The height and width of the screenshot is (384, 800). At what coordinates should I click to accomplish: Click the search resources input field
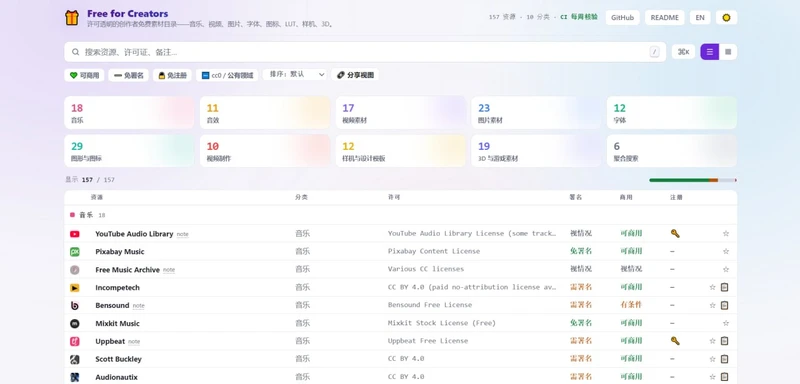365,52
